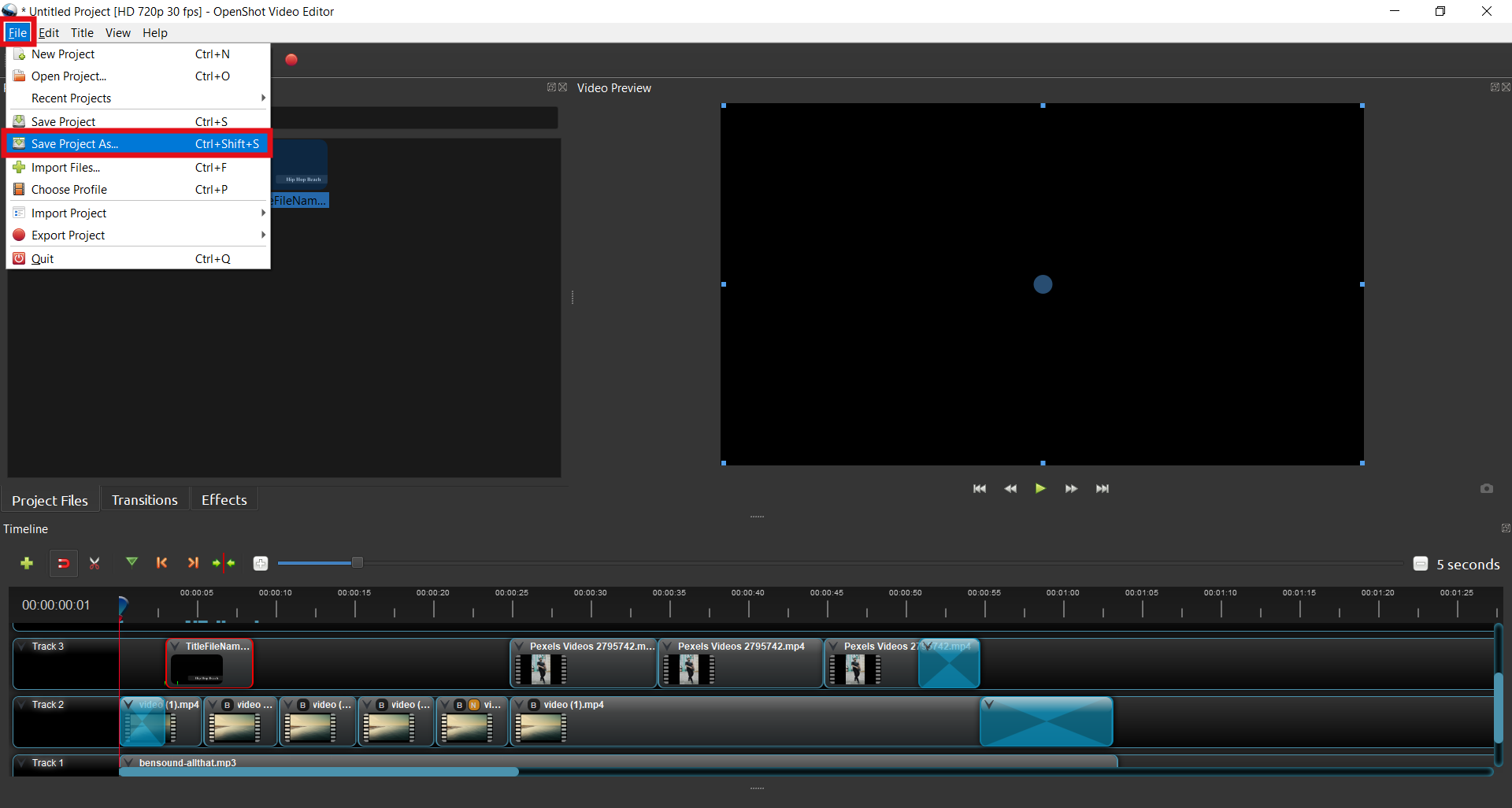
Task: Switch to the Project Files tab
Action: [50, 500]
